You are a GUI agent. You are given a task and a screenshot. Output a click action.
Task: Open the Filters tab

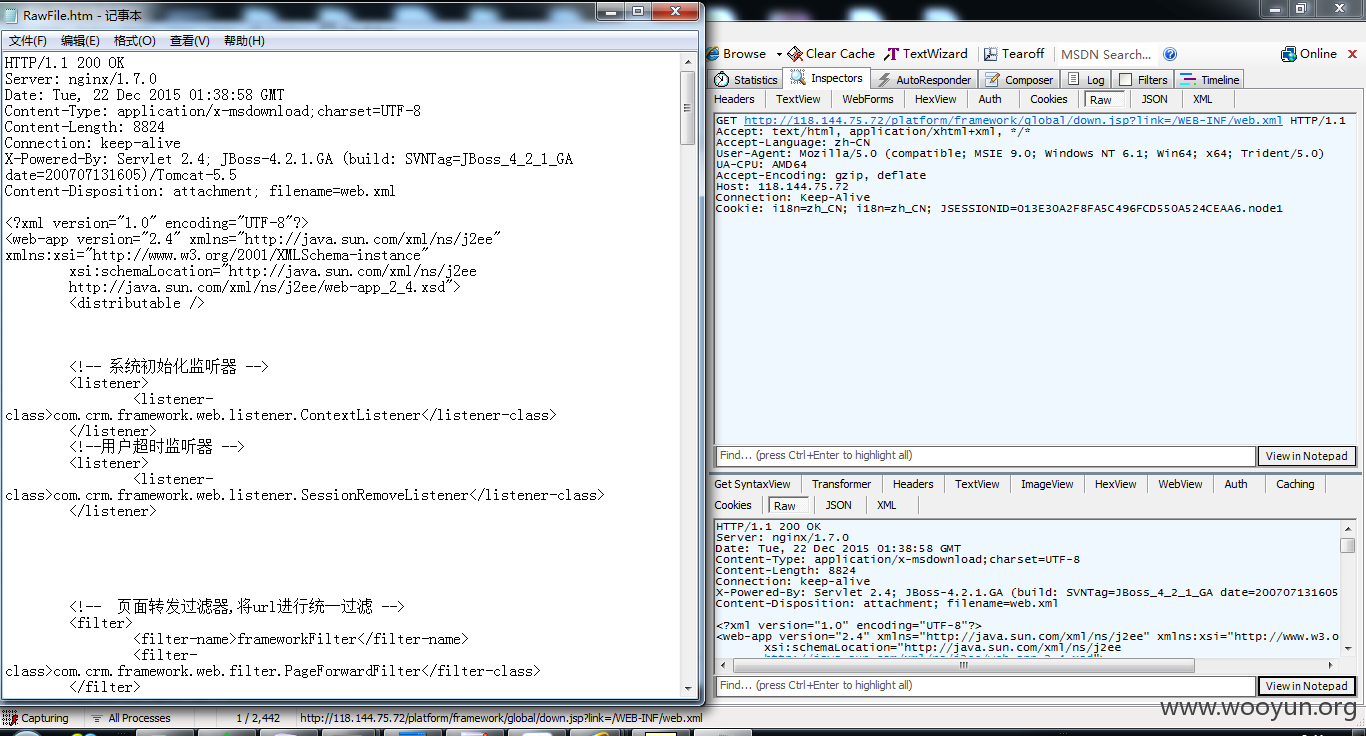1143,80
